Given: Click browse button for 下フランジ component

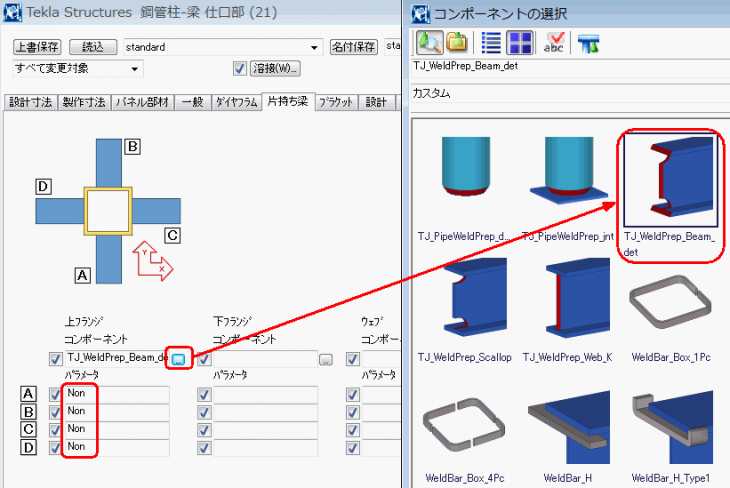Looking at the screenshot, I should point(326,359).
